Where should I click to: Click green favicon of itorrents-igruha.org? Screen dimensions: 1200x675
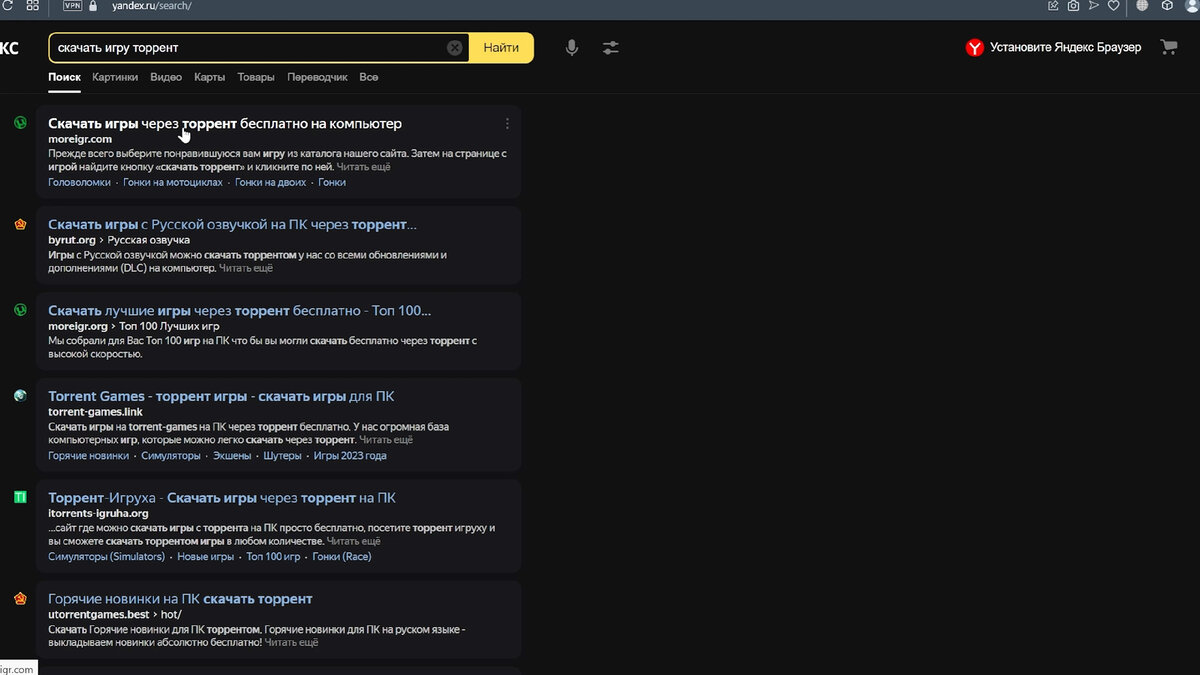20,497
